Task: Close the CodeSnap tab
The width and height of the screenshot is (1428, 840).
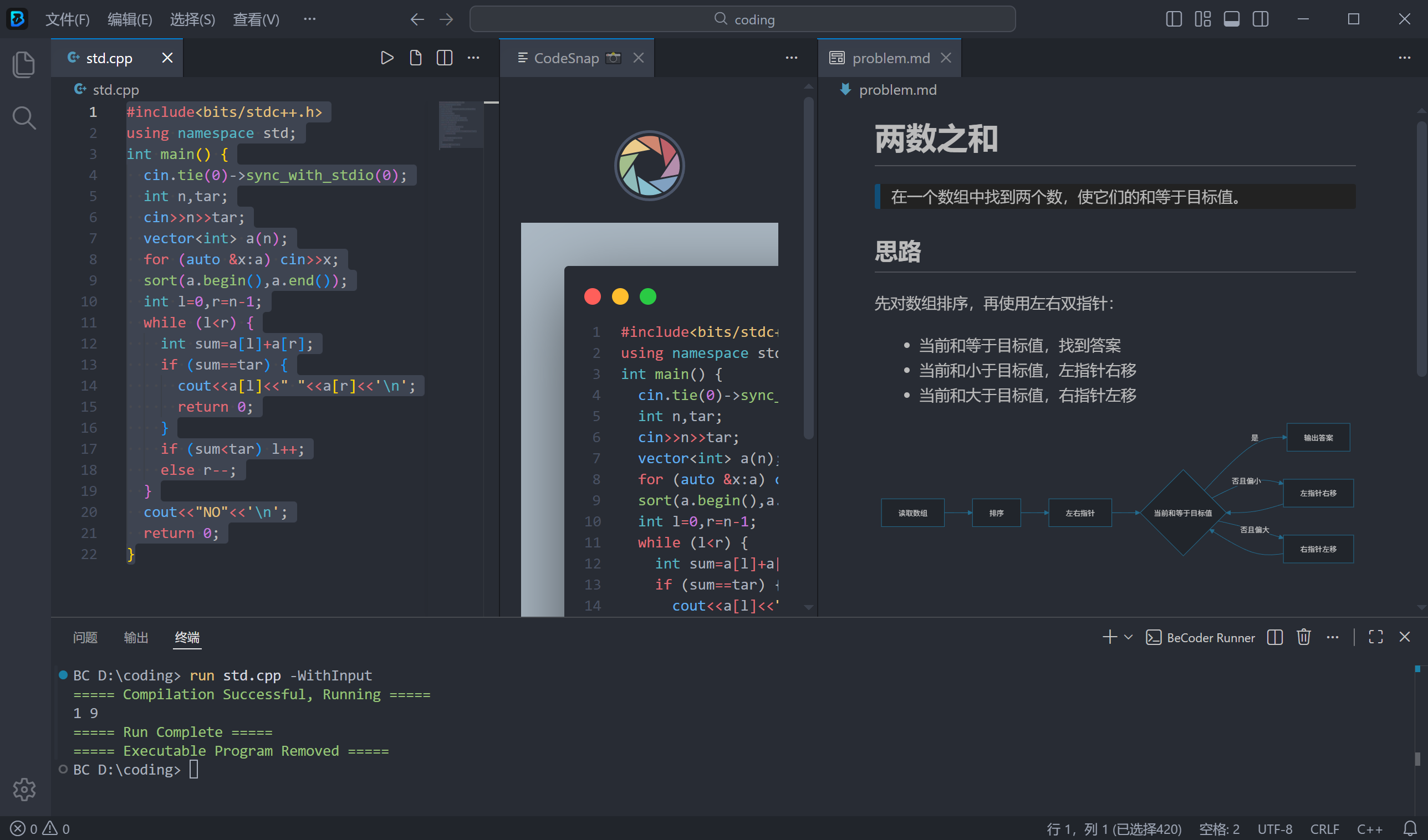Action: coord(639,58)
